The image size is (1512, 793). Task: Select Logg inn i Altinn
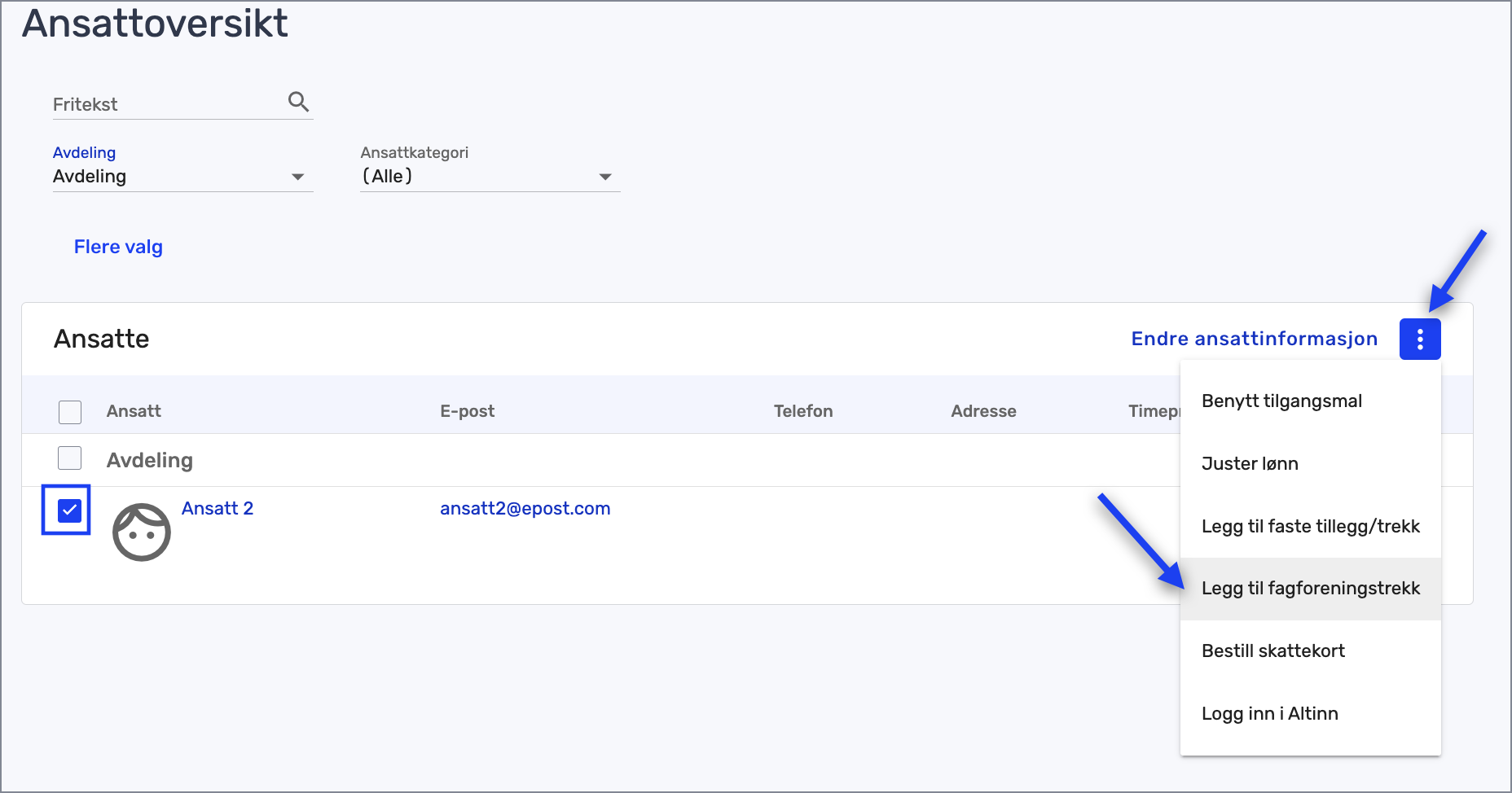tap(1269, 714)
